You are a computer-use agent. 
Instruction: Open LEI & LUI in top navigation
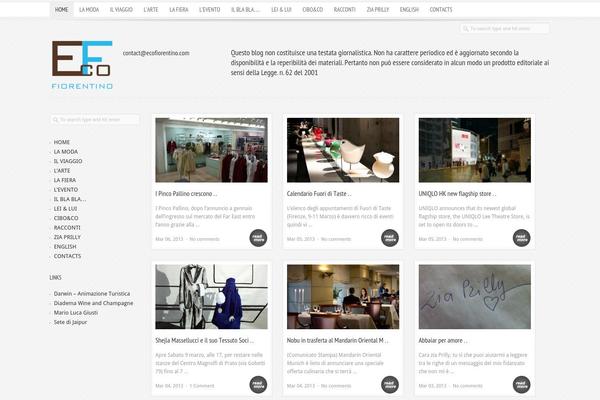point(281,10)
